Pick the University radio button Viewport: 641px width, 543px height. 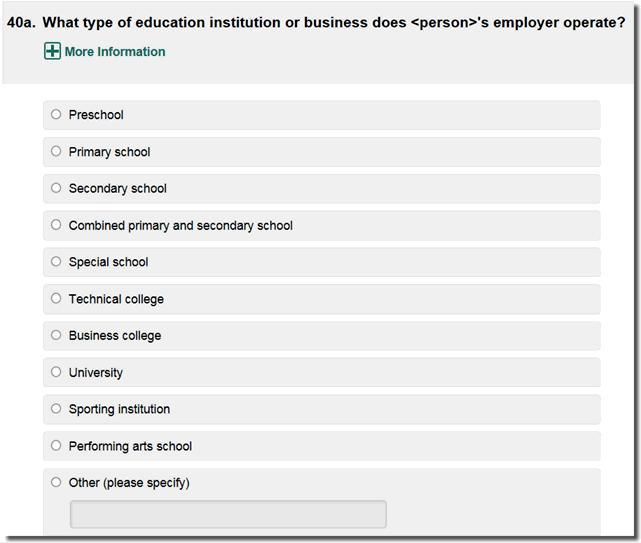(x=56, y=372)
